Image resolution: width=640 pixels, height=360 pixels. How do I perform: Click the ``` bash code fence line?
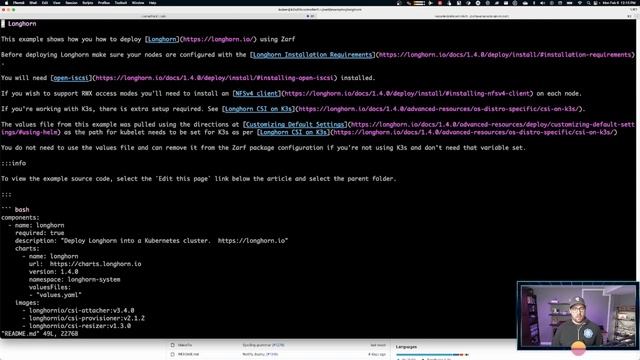tap(15, 209)
